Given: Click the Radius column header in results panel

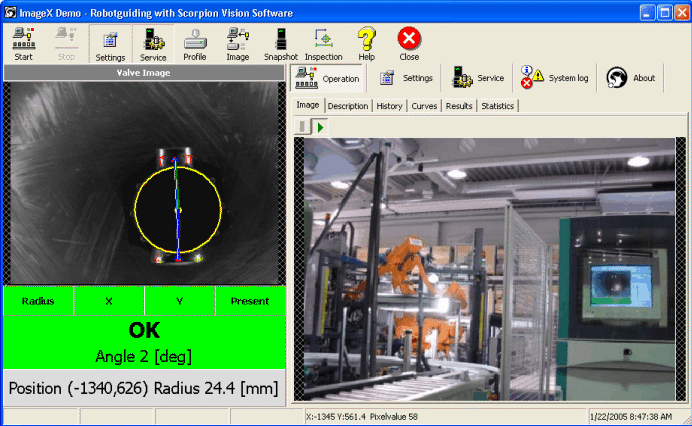Looking at the screenshot, I should coord(38,300).
